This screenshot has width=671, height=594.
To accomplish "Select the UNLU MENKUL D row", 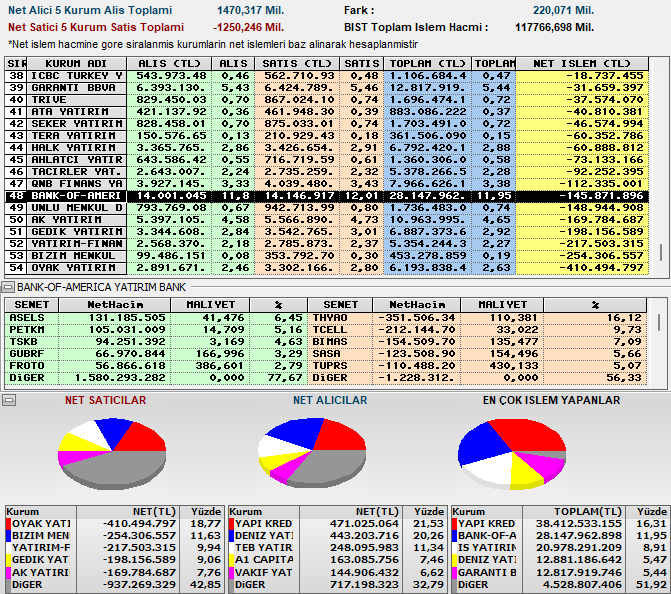I will click(327, 208).
